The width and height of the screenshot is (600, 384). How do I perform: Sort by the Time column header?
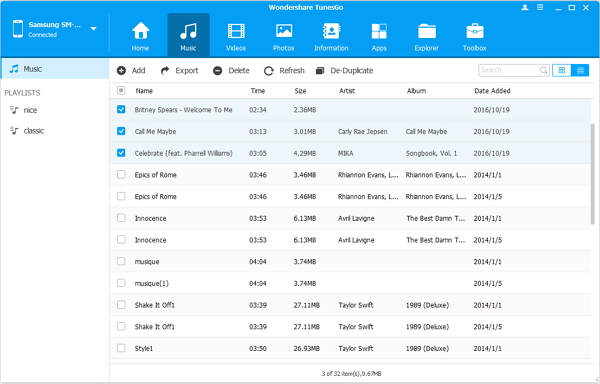pos(258,91)
